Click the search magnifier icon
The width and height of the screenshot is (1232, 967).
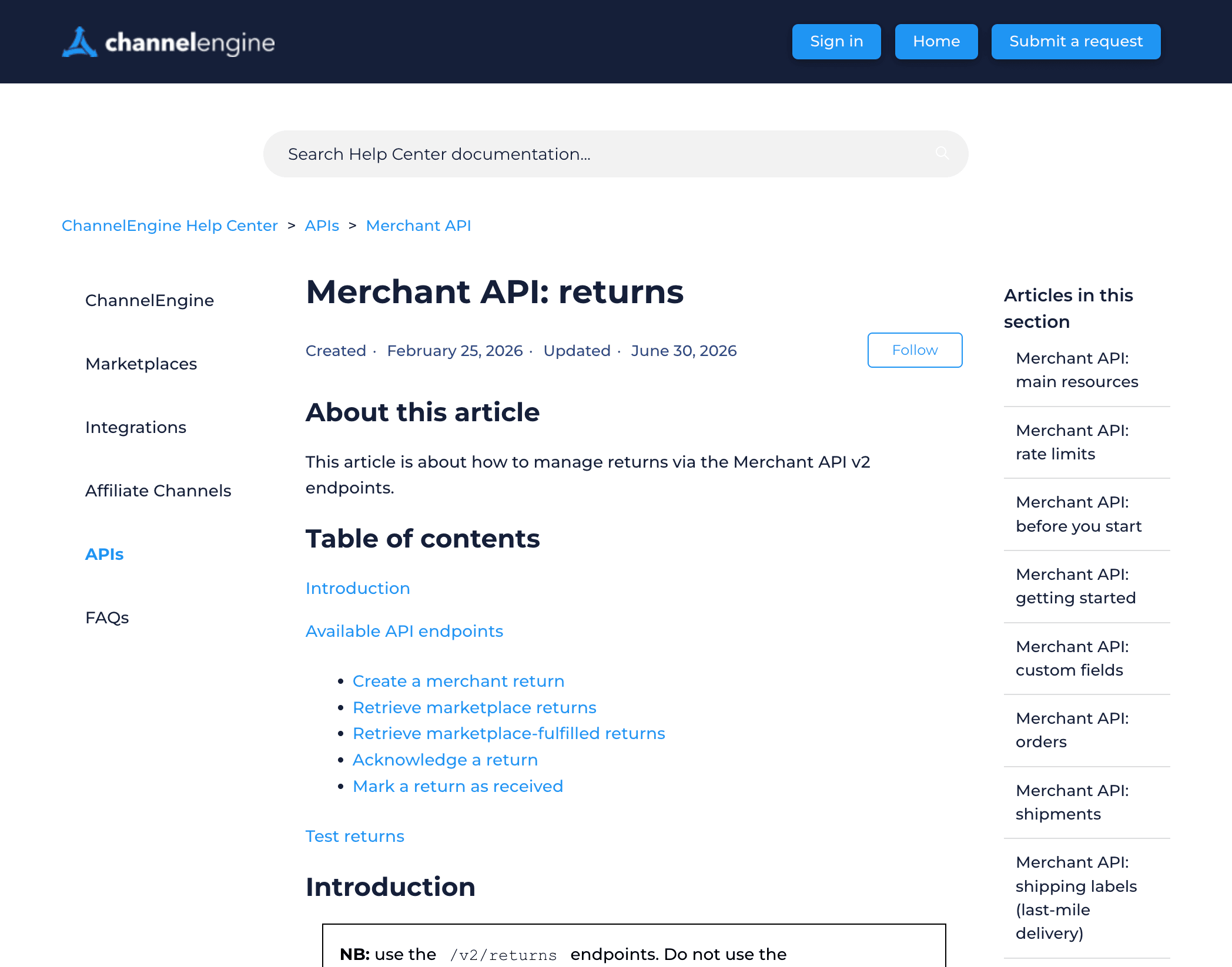click(942, 153)
